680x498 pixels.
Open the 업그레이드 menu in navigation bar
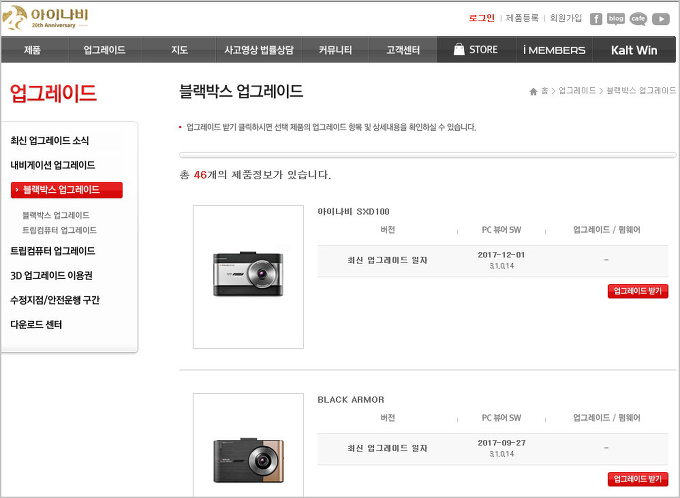(104, 50)
